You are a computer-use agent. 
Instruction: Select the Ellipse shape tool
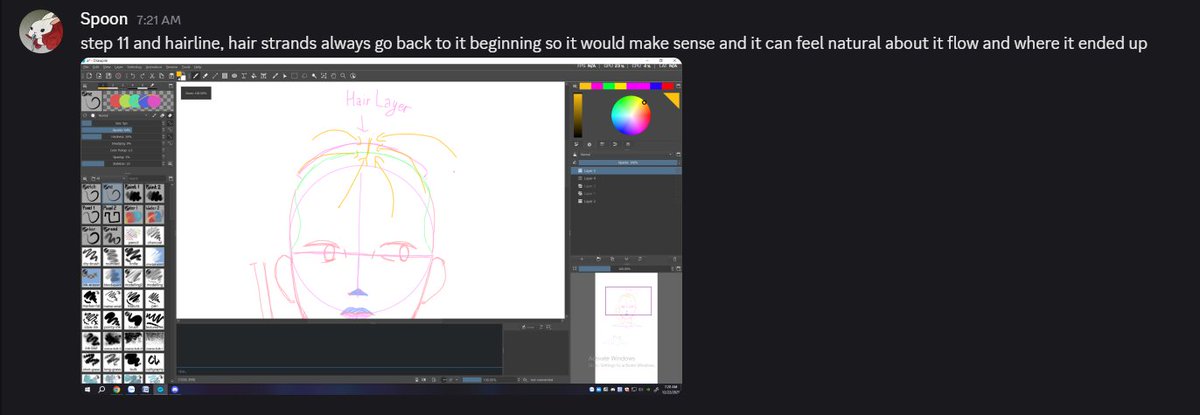pos(234,76)
